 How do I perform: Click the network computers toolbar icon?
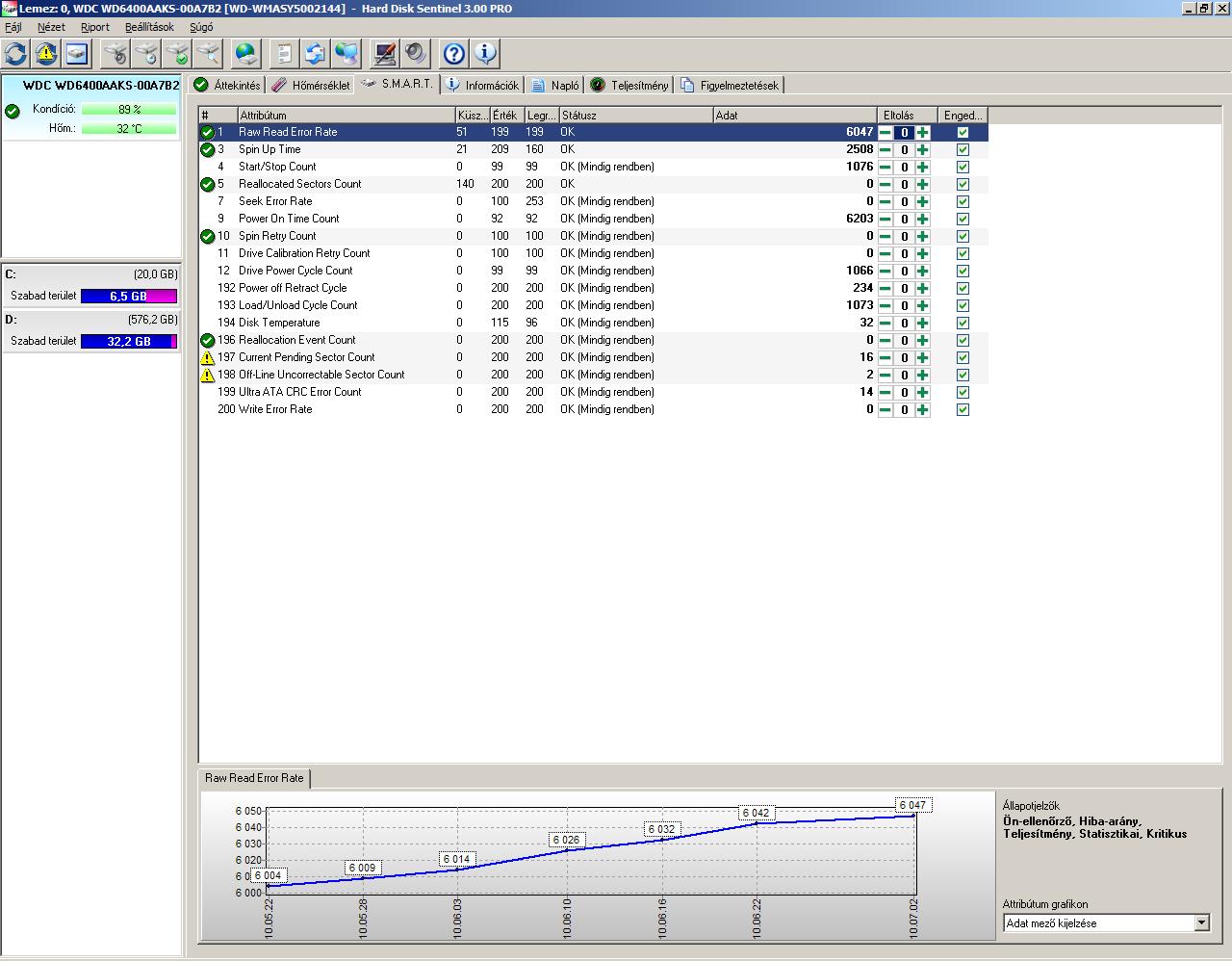[346, 53]
